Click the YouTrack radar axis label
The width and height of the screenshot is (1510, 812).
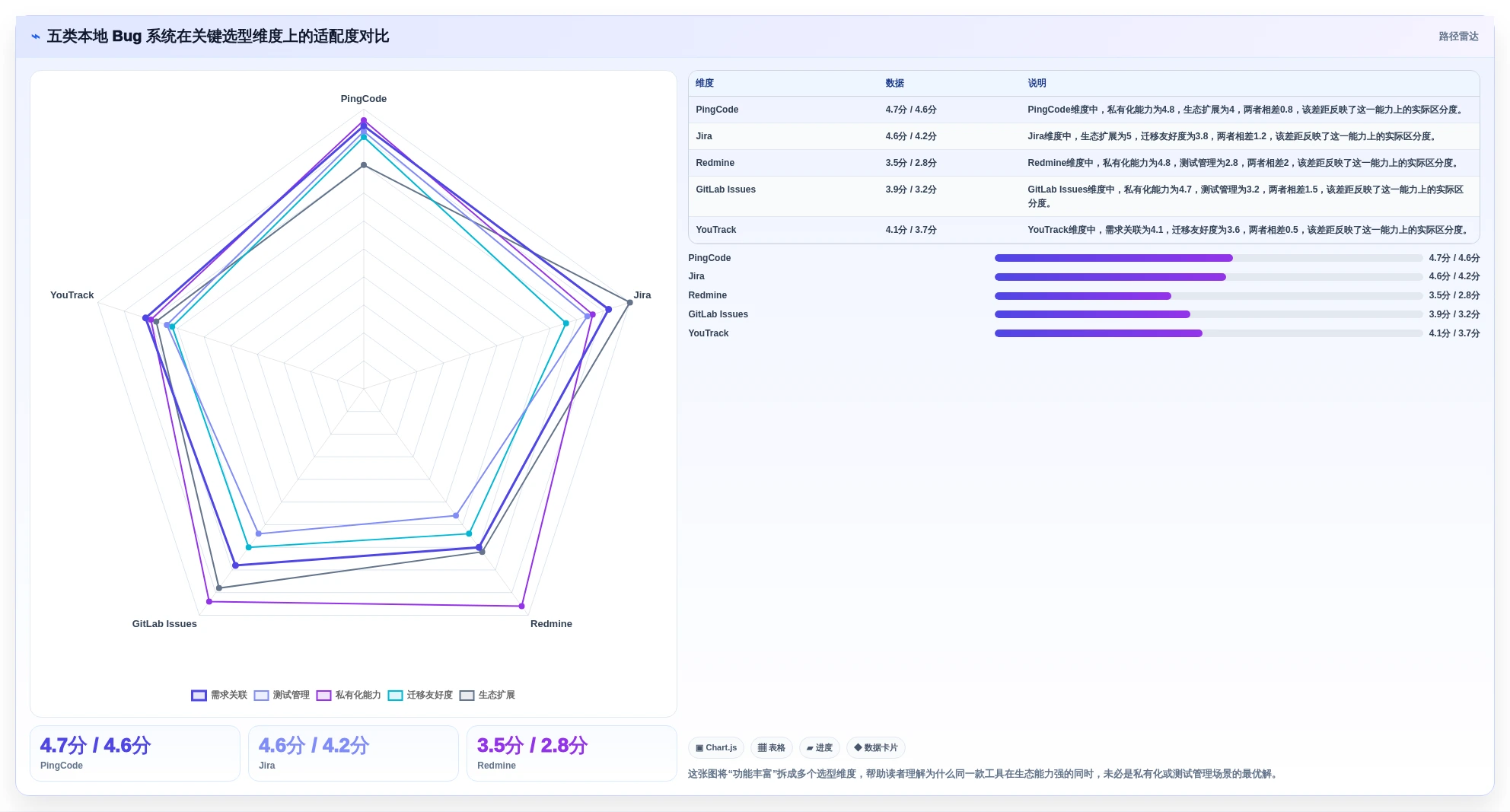click(72, 295)
